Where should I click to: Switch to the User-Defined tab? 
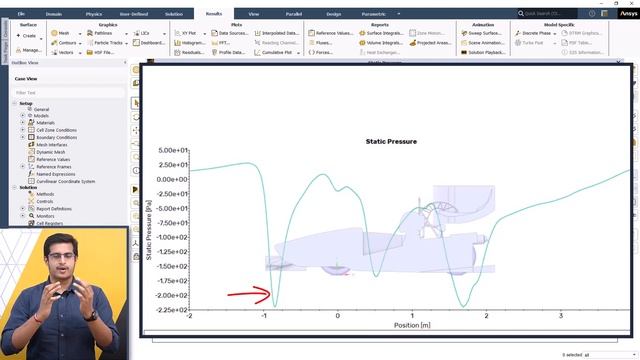tap(134, 13)
